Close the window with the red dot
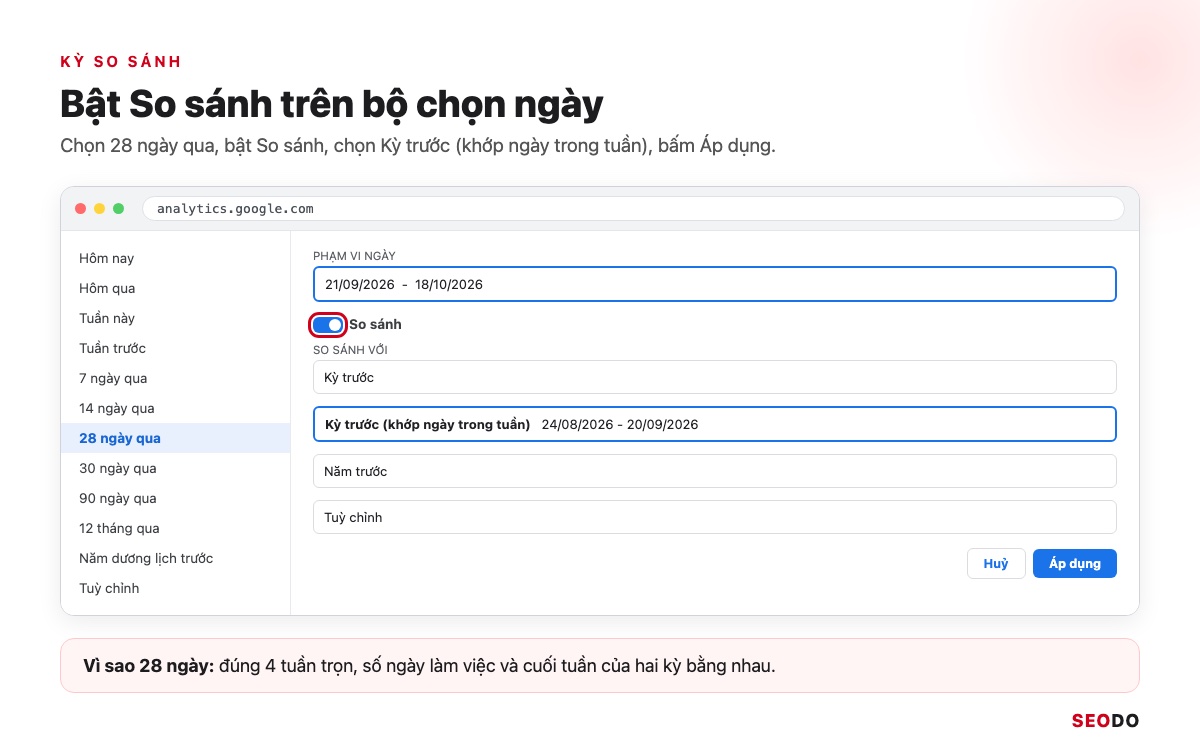This screenshot has height=753, width=1200. [x=80, y=209]
